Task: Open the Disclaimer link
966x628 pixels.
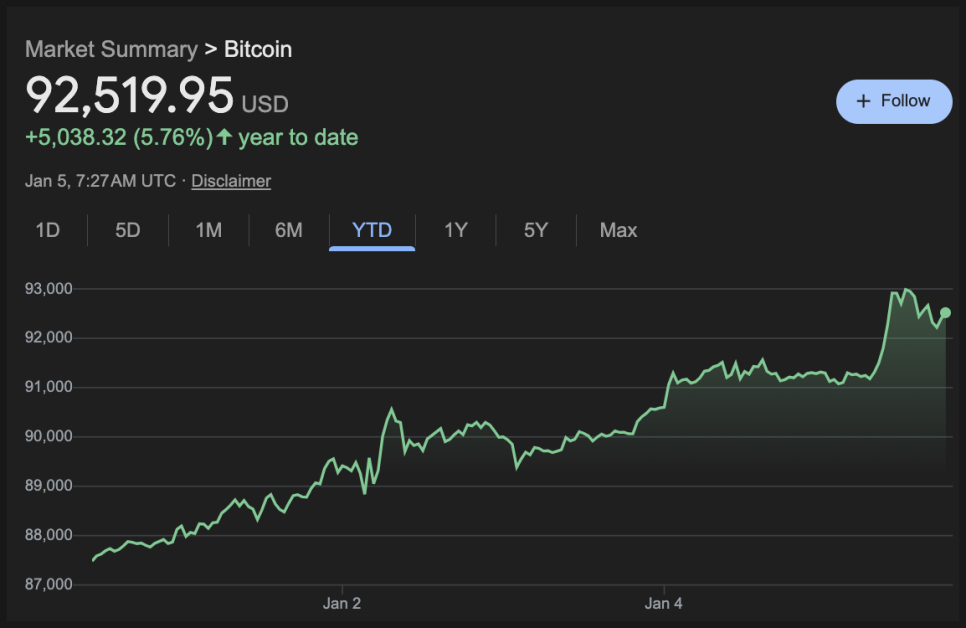Action: point(231,181)
